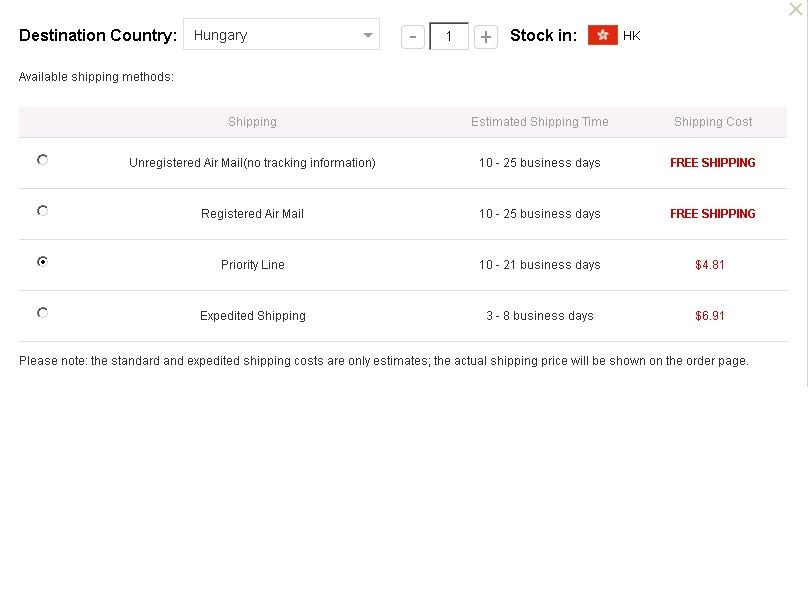Select Registered Air Mail radio button
Screen dimensions: 808x614
coord(43,211)
